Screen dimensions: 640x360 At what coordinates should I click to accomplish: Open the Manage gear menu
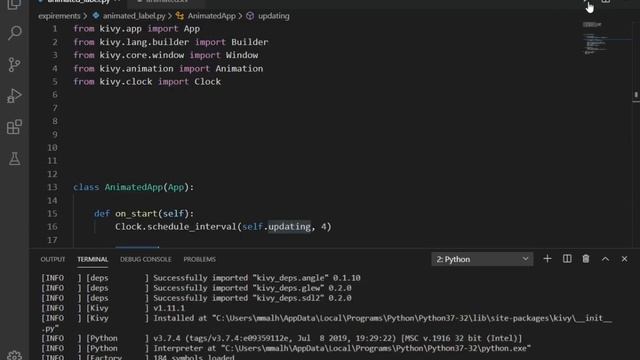pyautogui.click(x=14, y=356)
